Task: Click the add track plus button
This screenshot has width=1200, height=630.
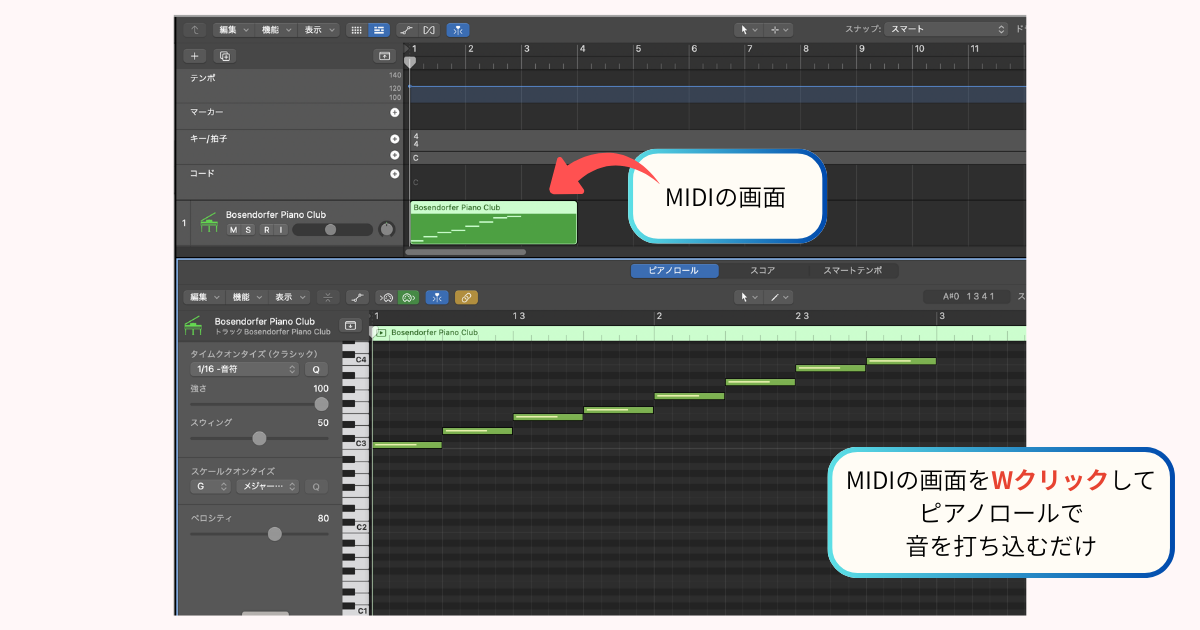Action: (195, 56)
